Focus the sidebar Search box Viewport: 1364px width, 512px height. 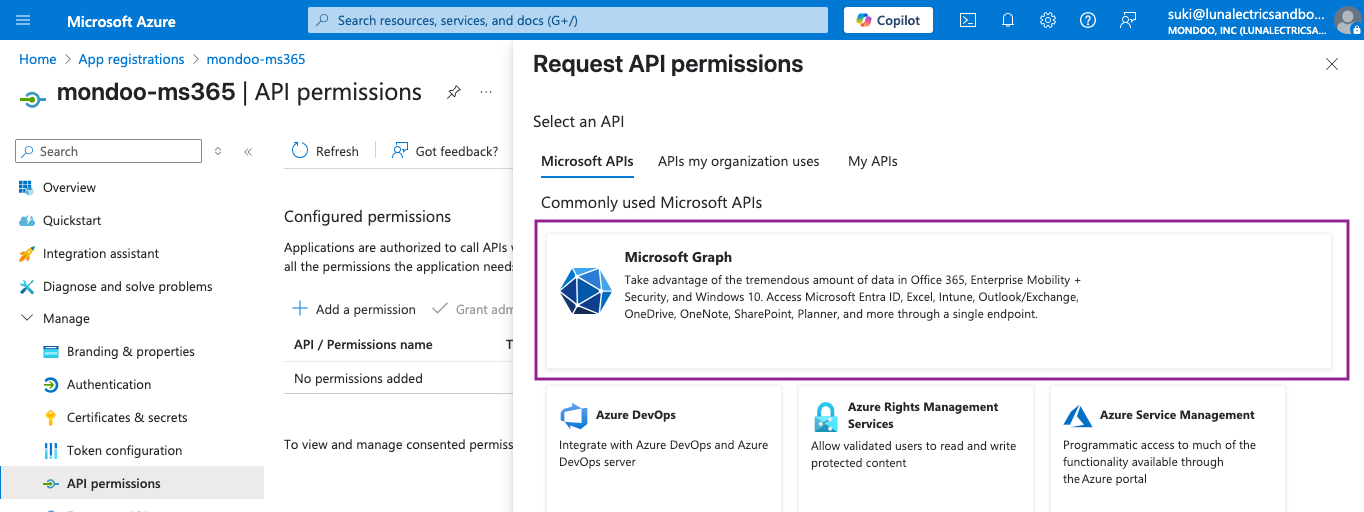coord(109,151)
